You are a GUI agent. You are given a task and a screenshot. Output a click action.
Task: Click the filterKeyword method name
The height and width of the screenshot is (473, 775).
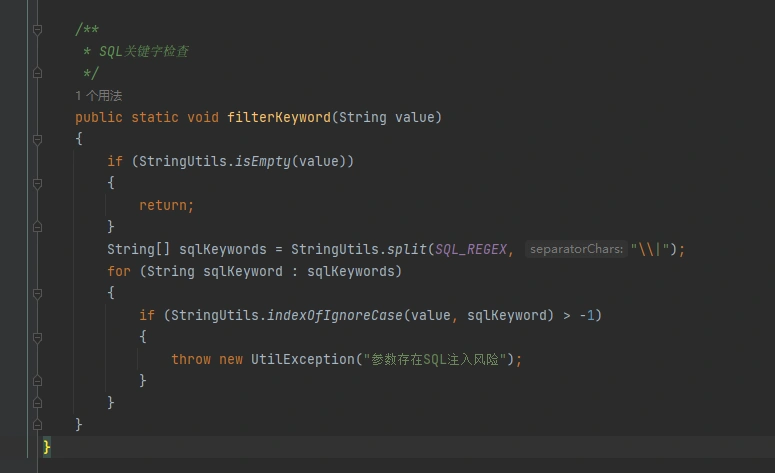point(278,117)
